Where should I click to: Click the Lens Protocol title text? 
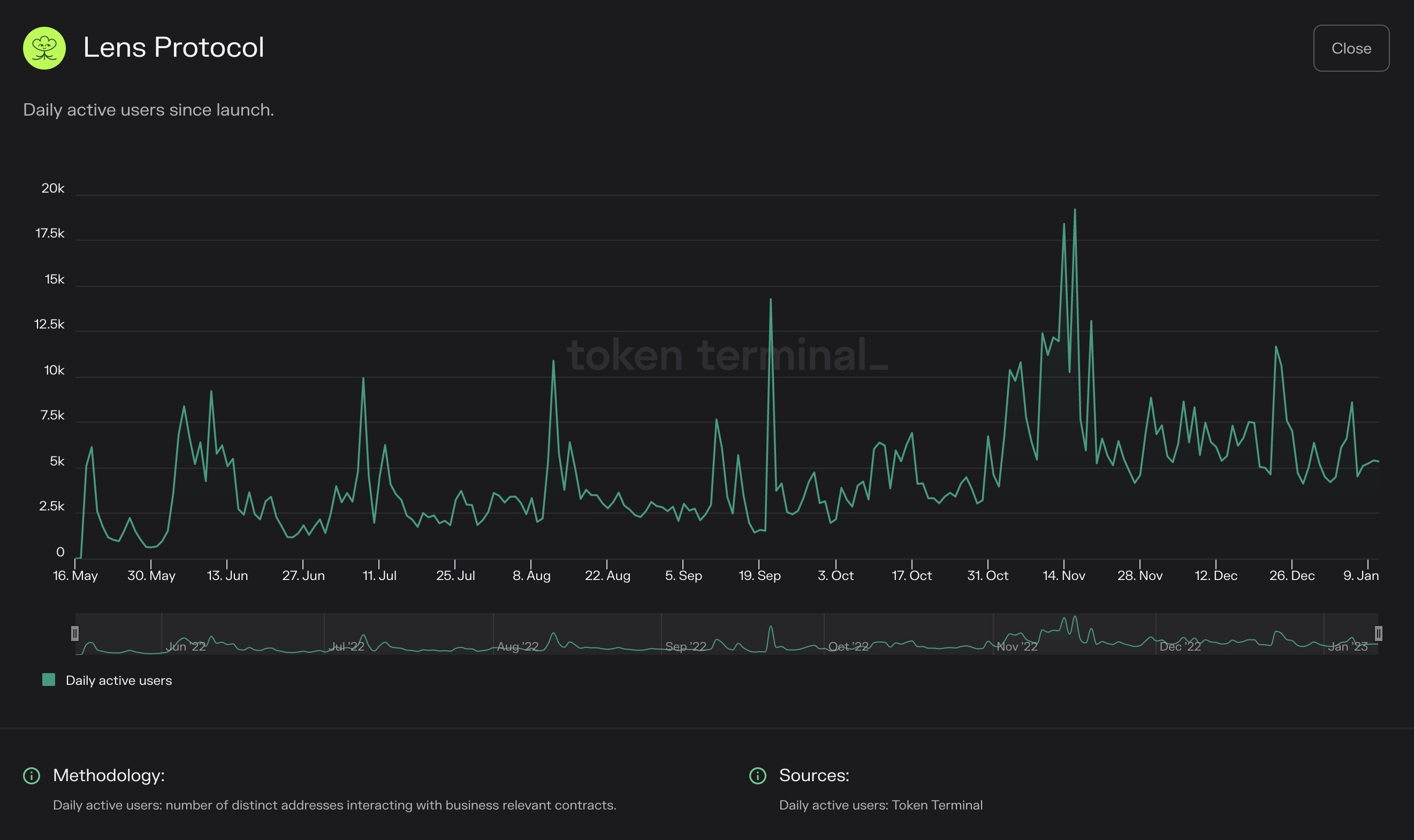[174, 48]
